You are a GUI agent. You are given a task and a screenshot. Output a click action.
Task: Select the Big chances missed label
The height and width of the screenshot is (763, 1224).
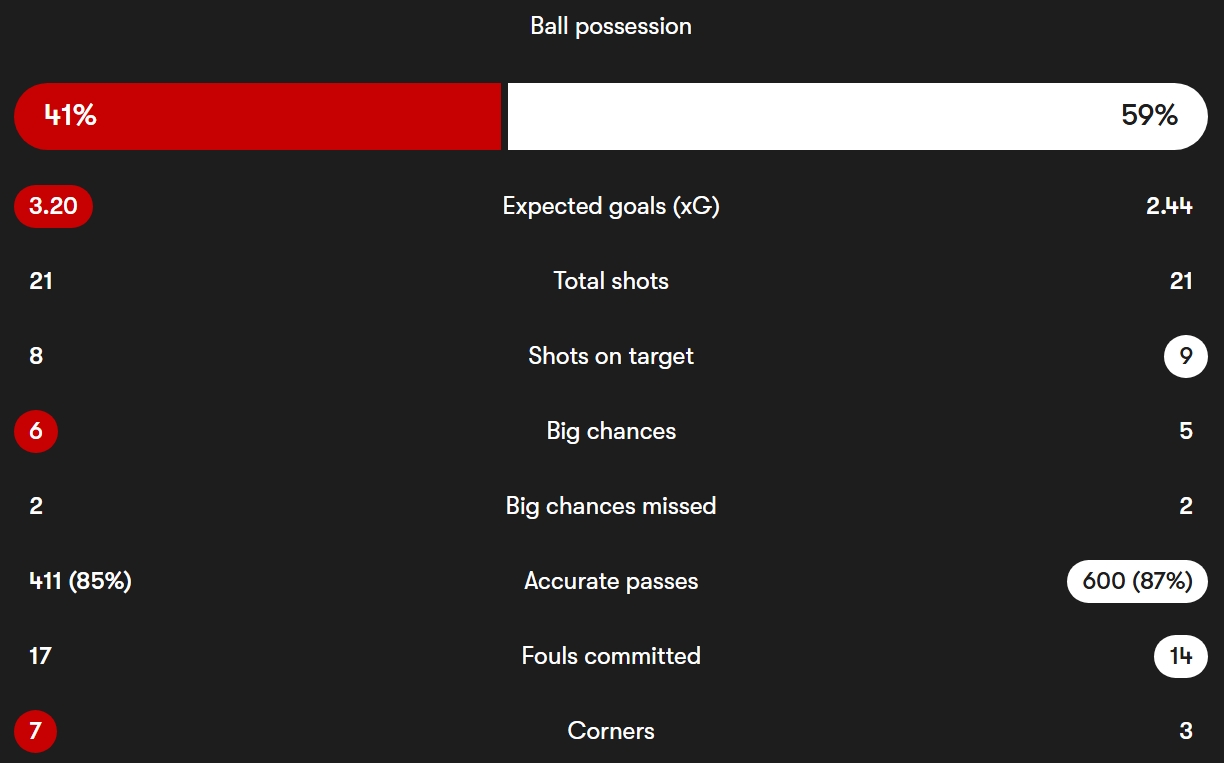tap(611, 506)
